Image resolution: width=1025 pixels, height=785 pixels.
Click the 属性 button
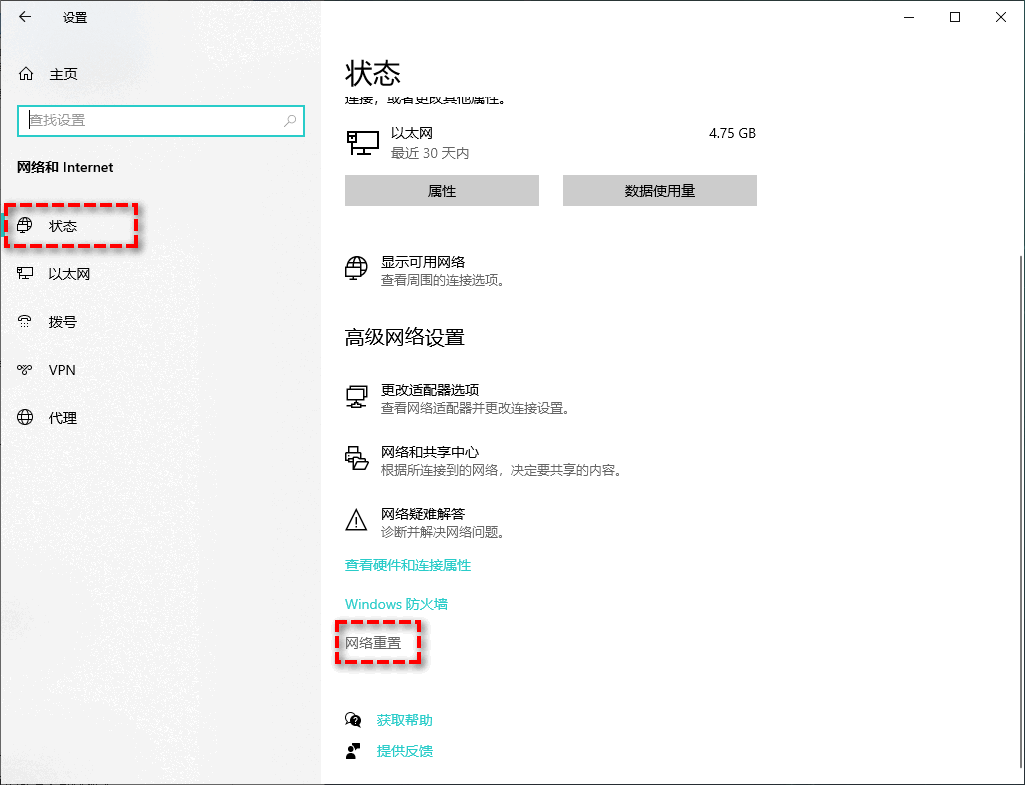coord(442,190)
